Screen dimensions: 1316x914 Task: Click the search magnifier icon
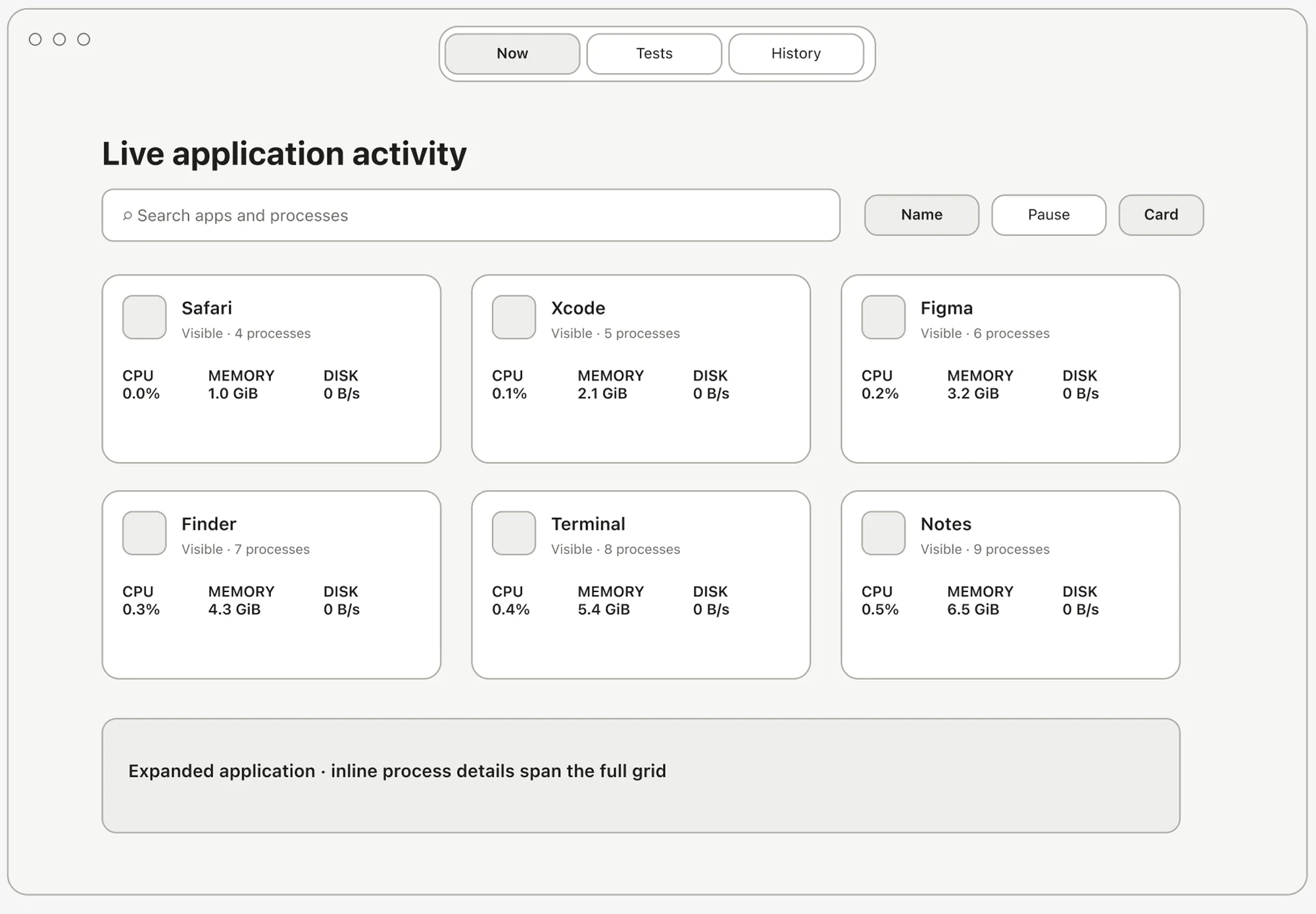coord(128,216)
